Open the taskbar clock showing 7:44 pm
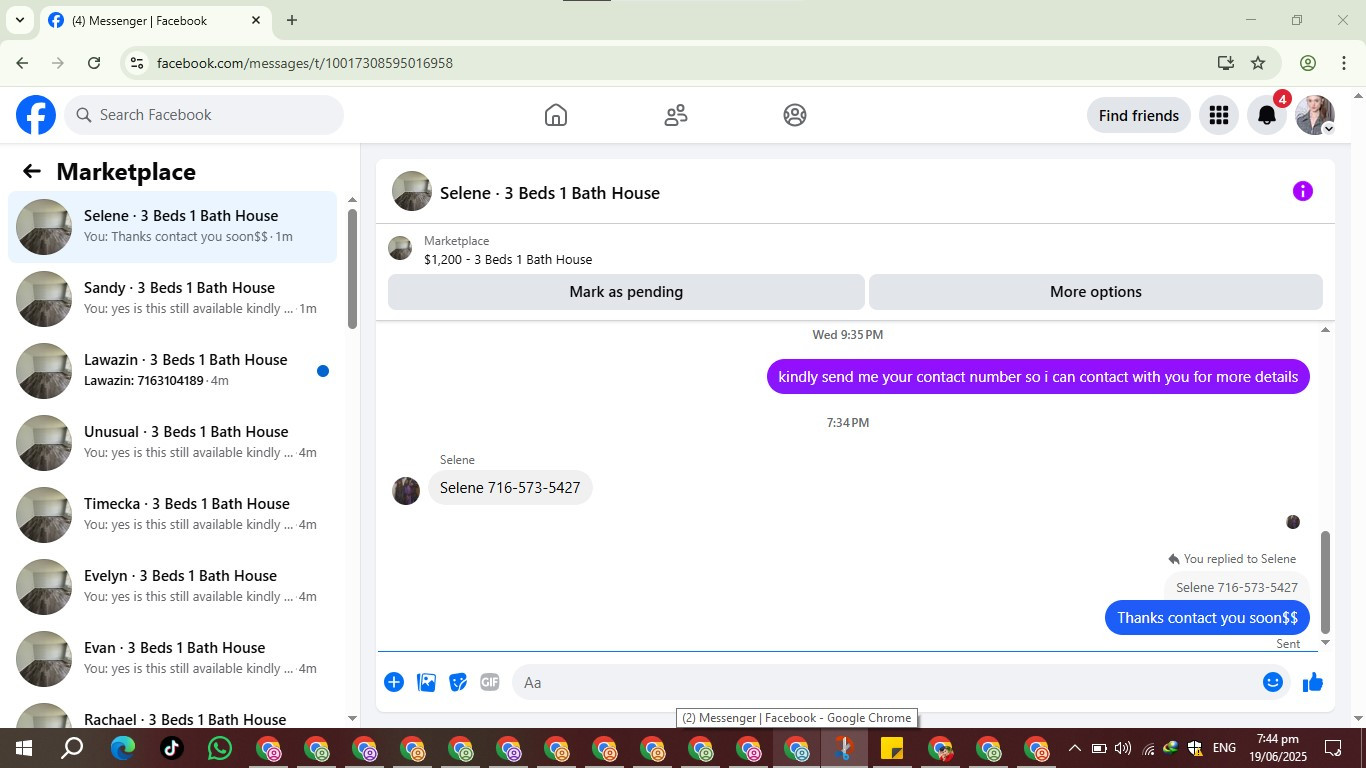 point(1278,748)
